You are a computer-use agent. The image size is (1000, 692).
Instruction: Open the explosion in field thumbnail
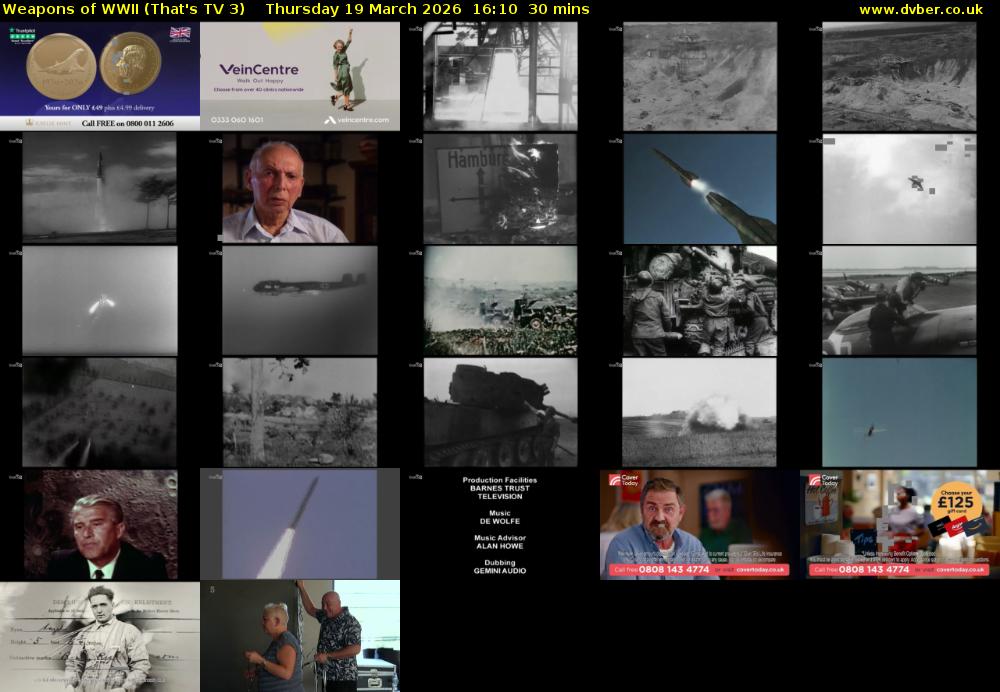click(x=699, y=412)
